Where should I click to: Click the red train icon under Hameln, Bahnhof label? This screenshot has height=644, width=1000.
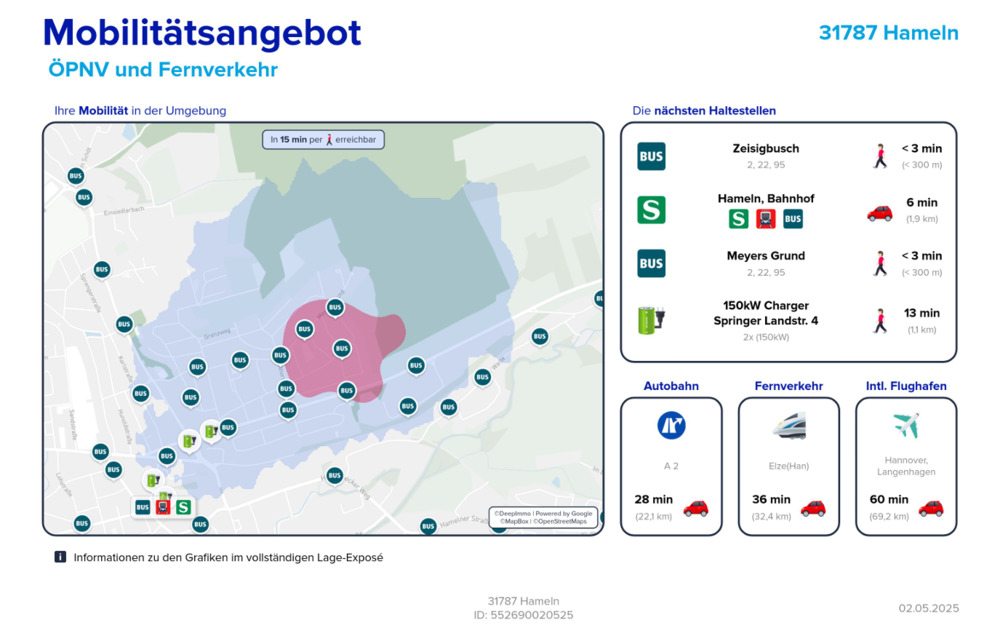click(766, 219)
